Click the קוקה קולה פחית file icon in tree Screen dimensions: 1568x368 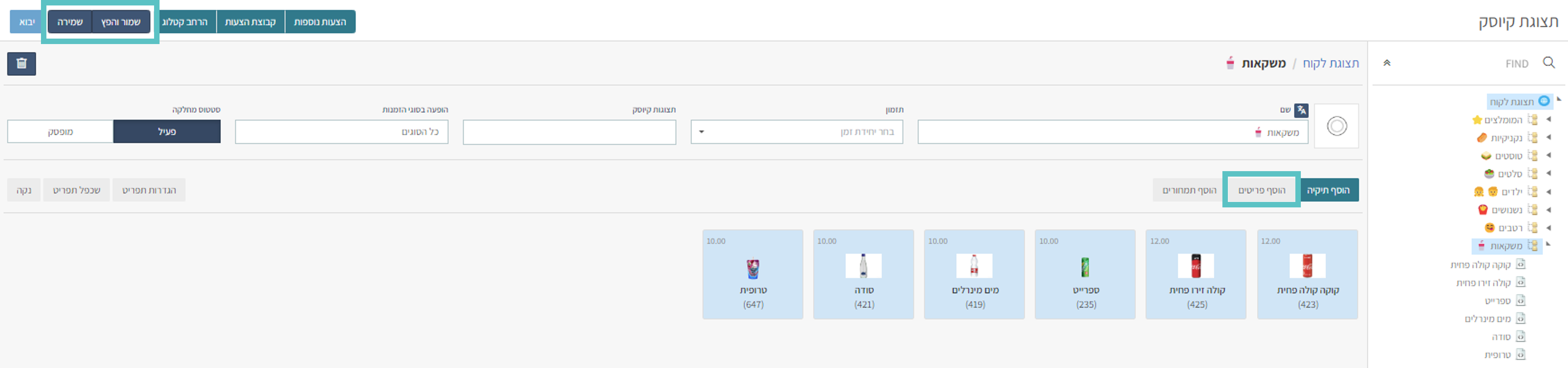tap(1520, 265)
